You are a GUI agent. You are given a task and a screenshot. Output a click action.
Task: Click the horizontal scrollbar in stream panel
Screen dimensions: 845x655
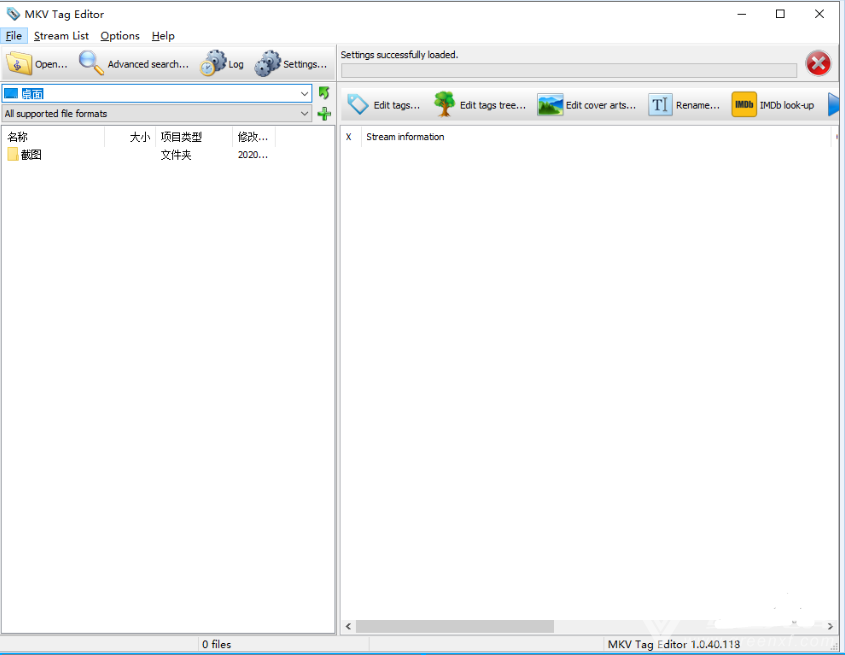pos(455,626)
